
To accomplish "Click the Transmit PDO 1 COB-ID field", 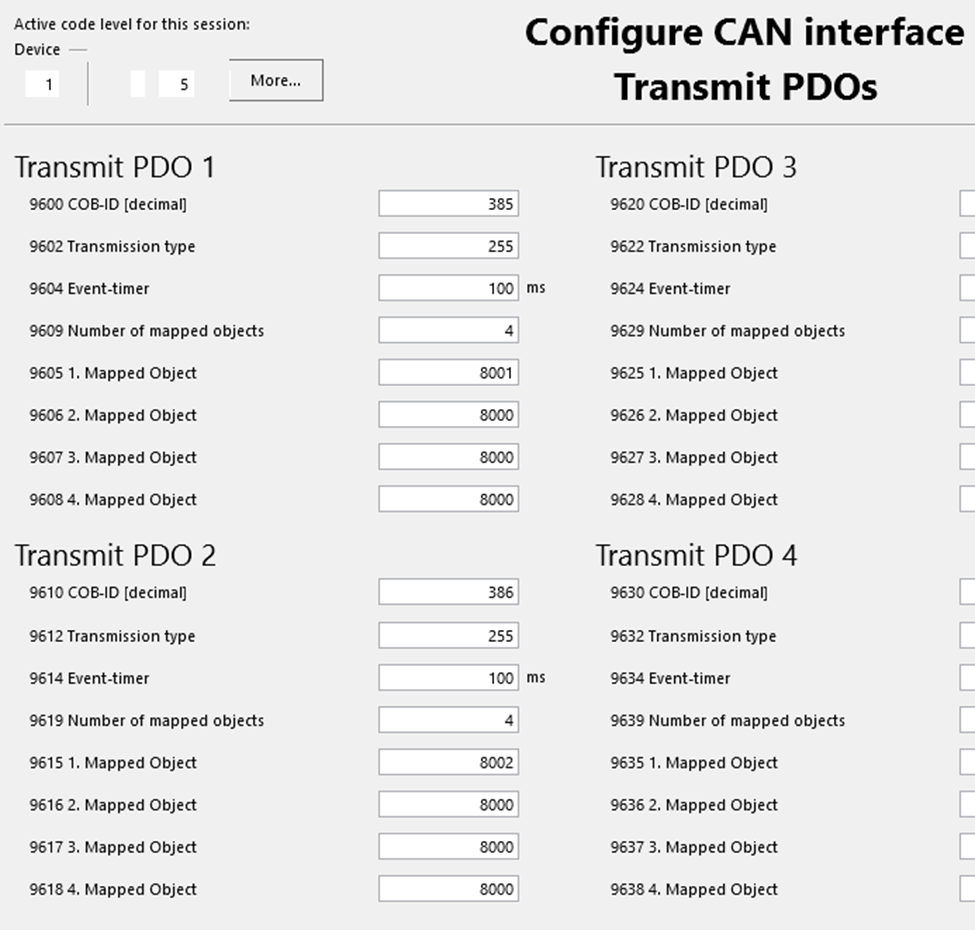I will pyautogui.click(x=448, y=204).
